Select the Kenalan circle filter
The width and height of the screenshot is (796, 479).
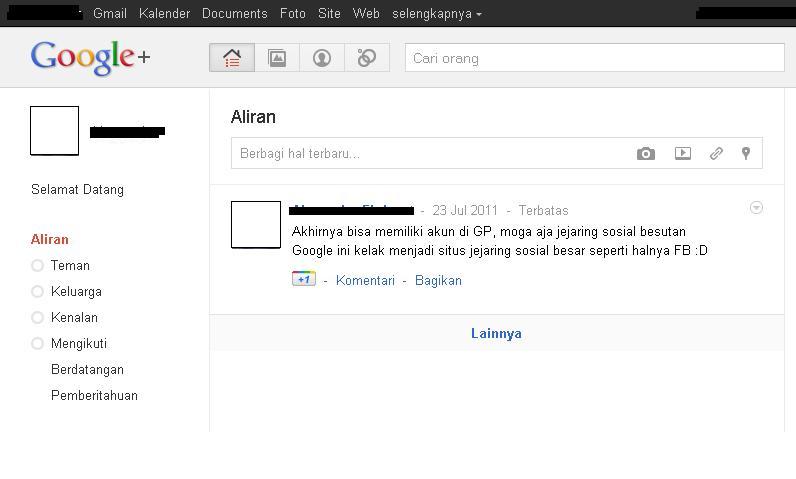(64, 317)
